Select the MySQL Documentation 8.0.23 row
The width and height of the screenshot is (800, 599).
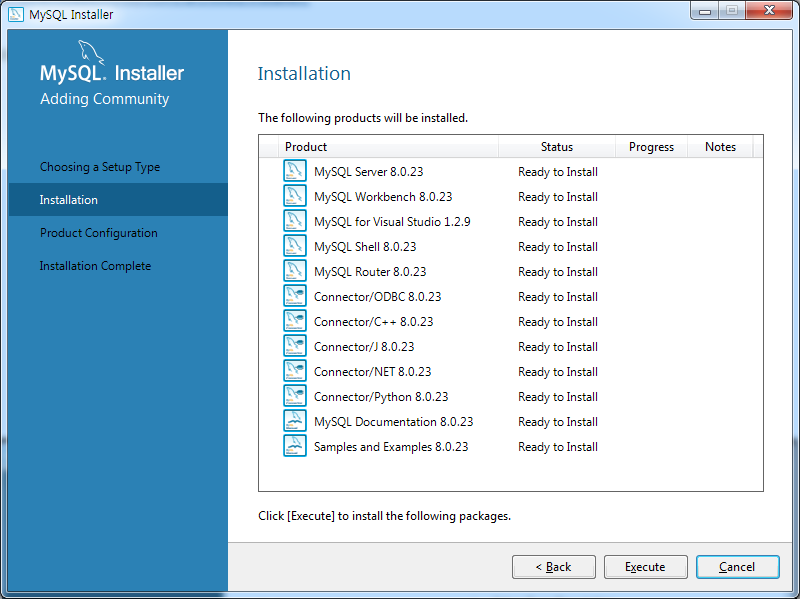click(511, 421)
